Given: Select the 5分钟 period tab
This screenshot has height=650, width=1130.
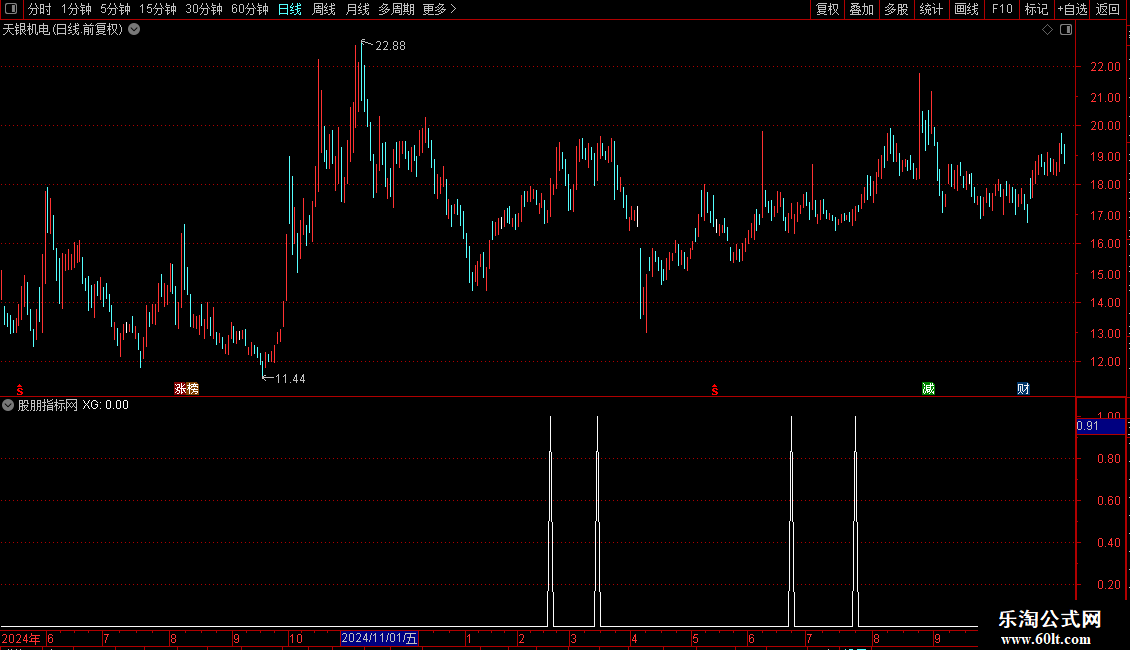Looking at the screenshot, I should (115, 9).
